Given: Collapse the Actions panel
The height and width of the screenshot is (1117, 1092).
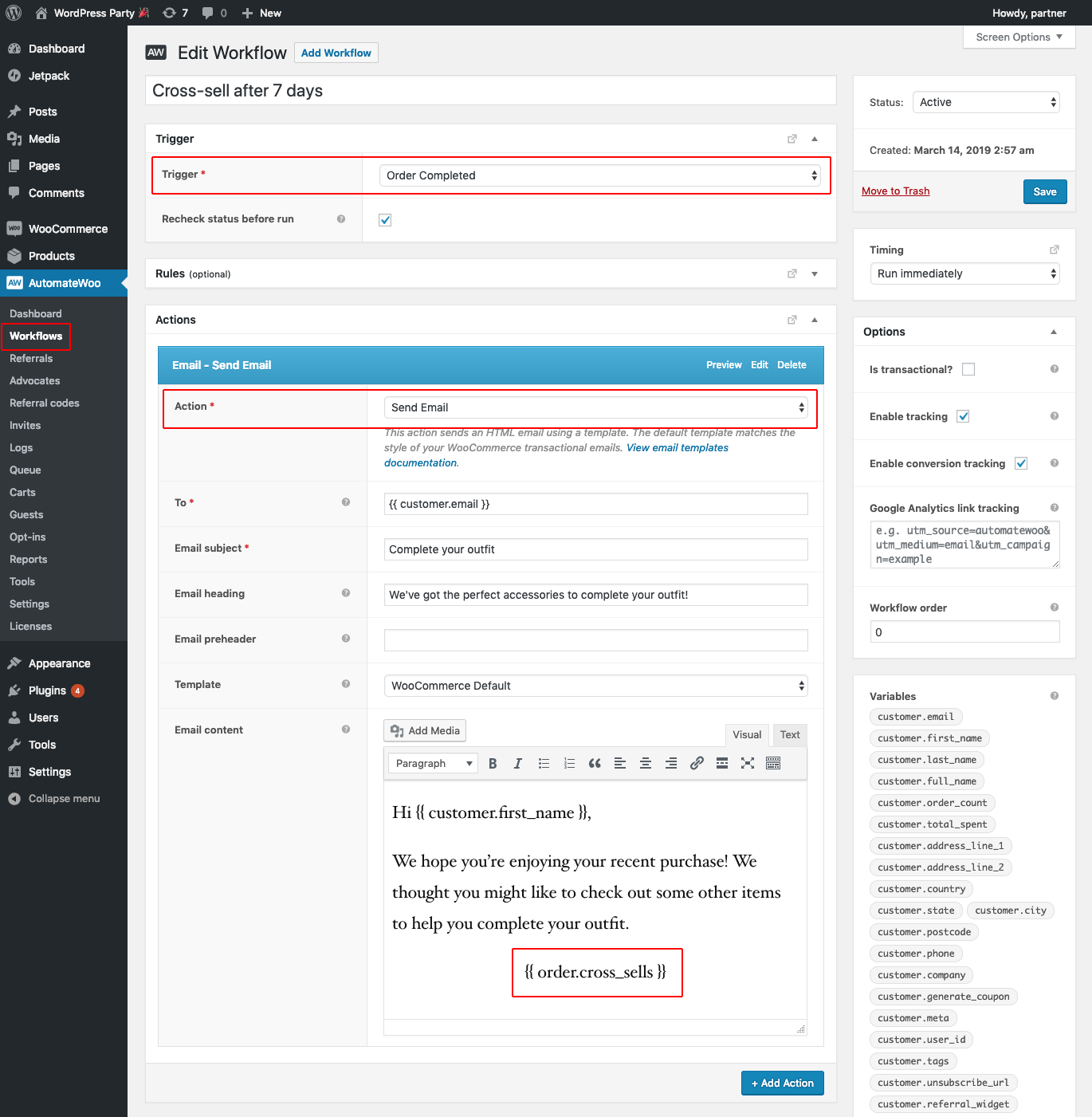Looking at the screenshot, I should (x=815, y=320).
